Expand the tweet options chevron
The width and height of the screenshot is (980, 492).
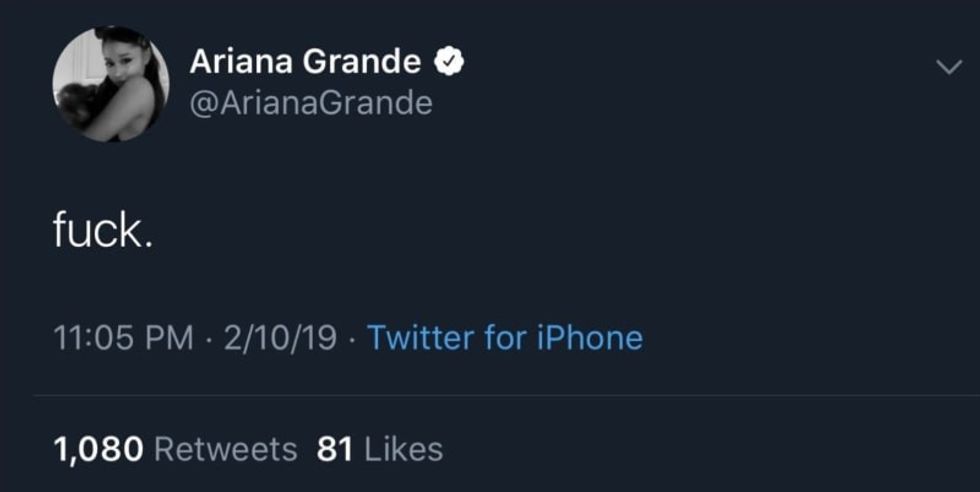[x=946, y=68]
